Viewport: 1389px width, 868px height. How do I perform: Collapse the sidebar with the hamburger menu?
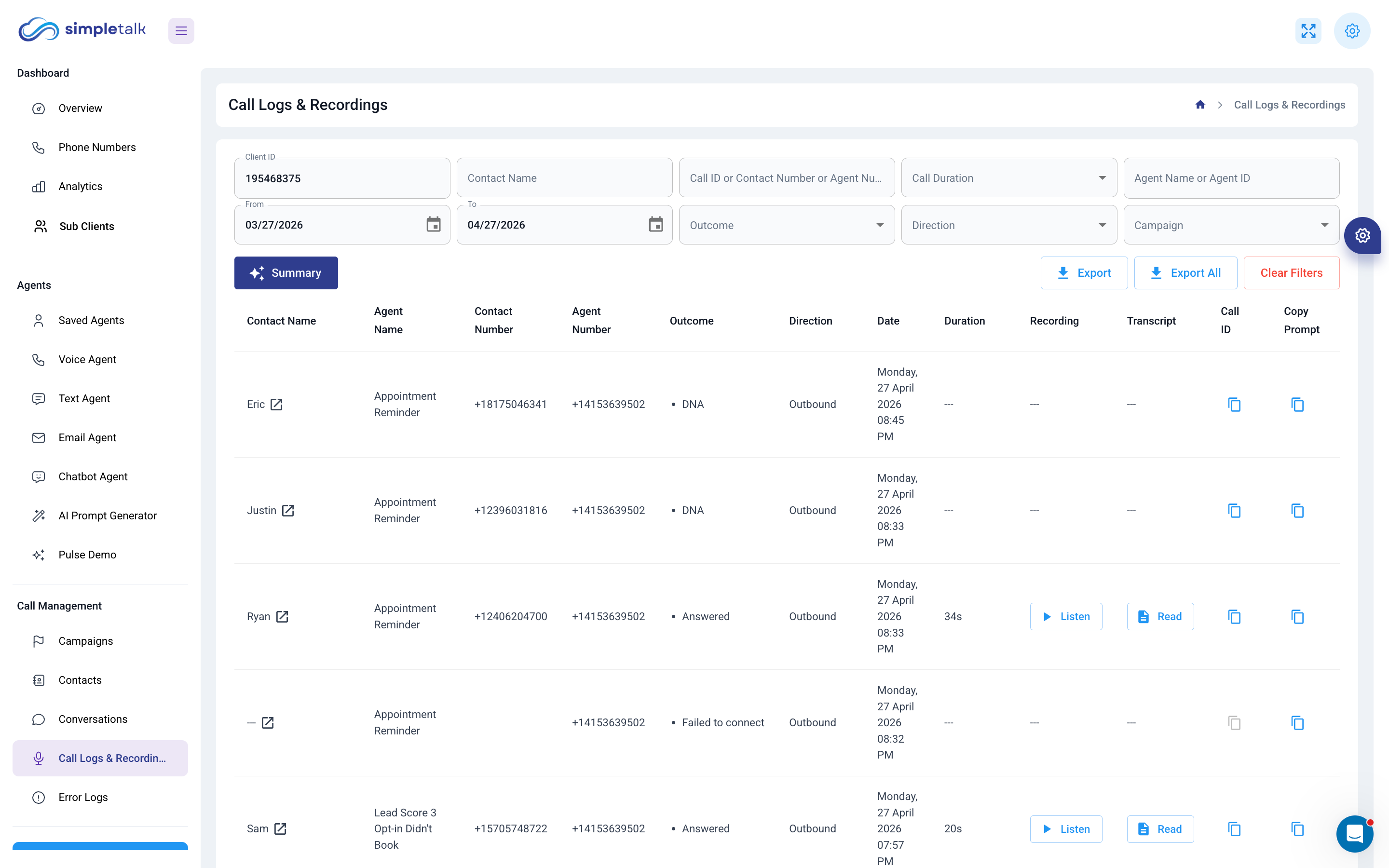pyautogui.click(x=181, y=30)
